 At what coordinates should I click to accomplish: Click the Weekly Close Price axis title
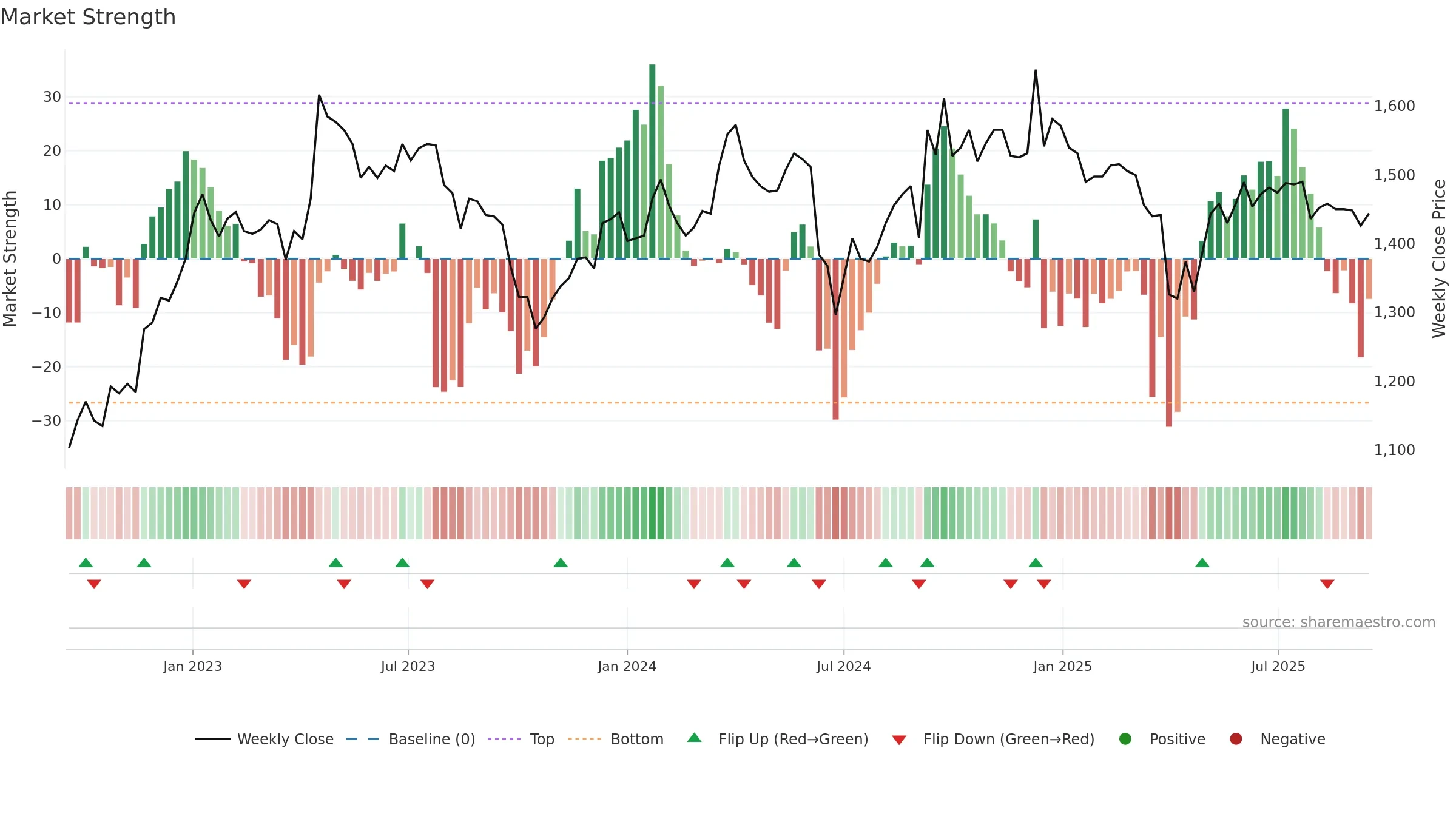pyautogui.click(x=1439, y=258)
